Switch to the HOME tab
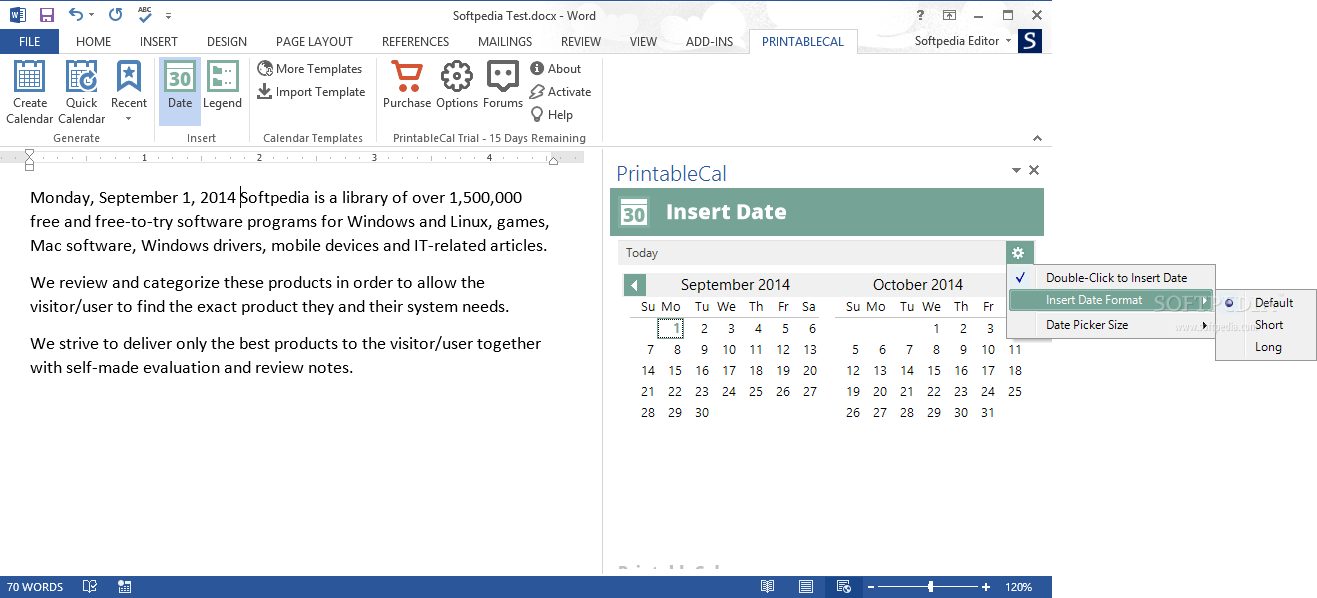The width and height of the screenshot is (1317, 598). click(94, 42)
